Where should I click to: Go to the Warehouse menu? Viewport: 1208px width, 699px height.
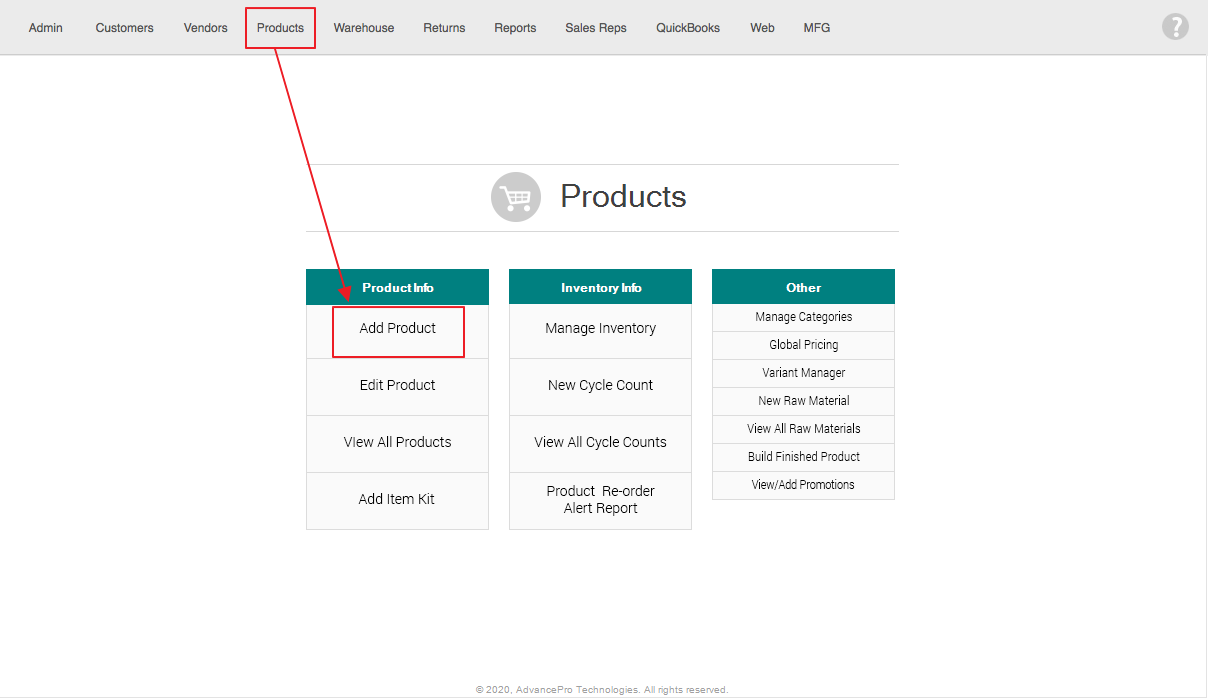tap(364, 28)
